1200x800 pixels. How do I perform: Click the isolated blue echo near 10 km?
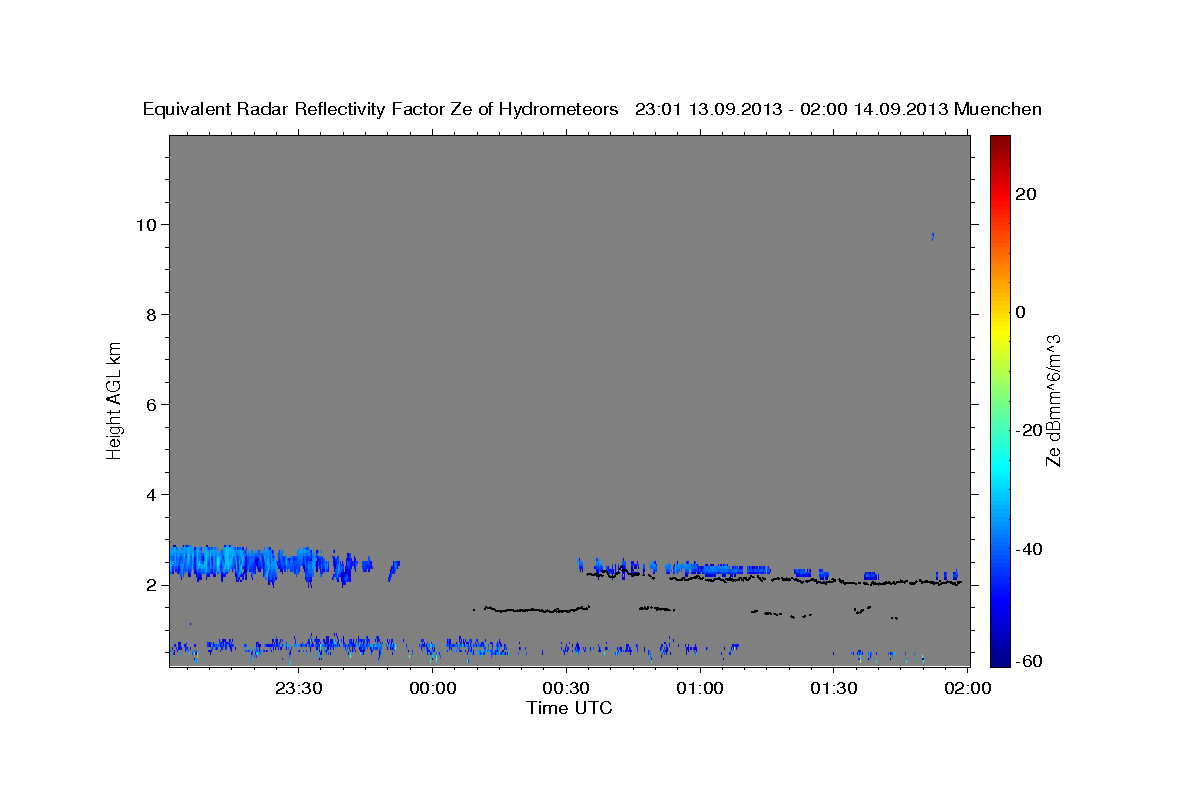click(x=933, y=237)
